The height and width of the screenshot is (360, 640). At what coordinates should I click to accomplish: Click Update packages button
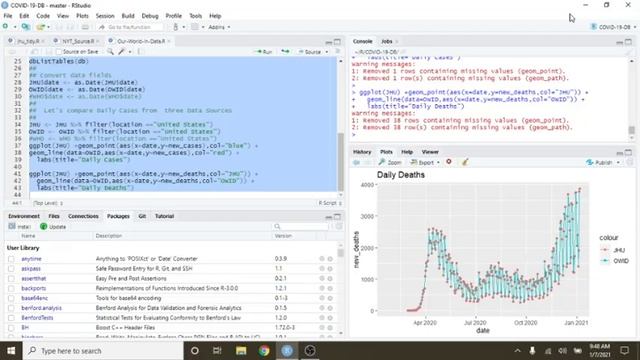point(53,227)
